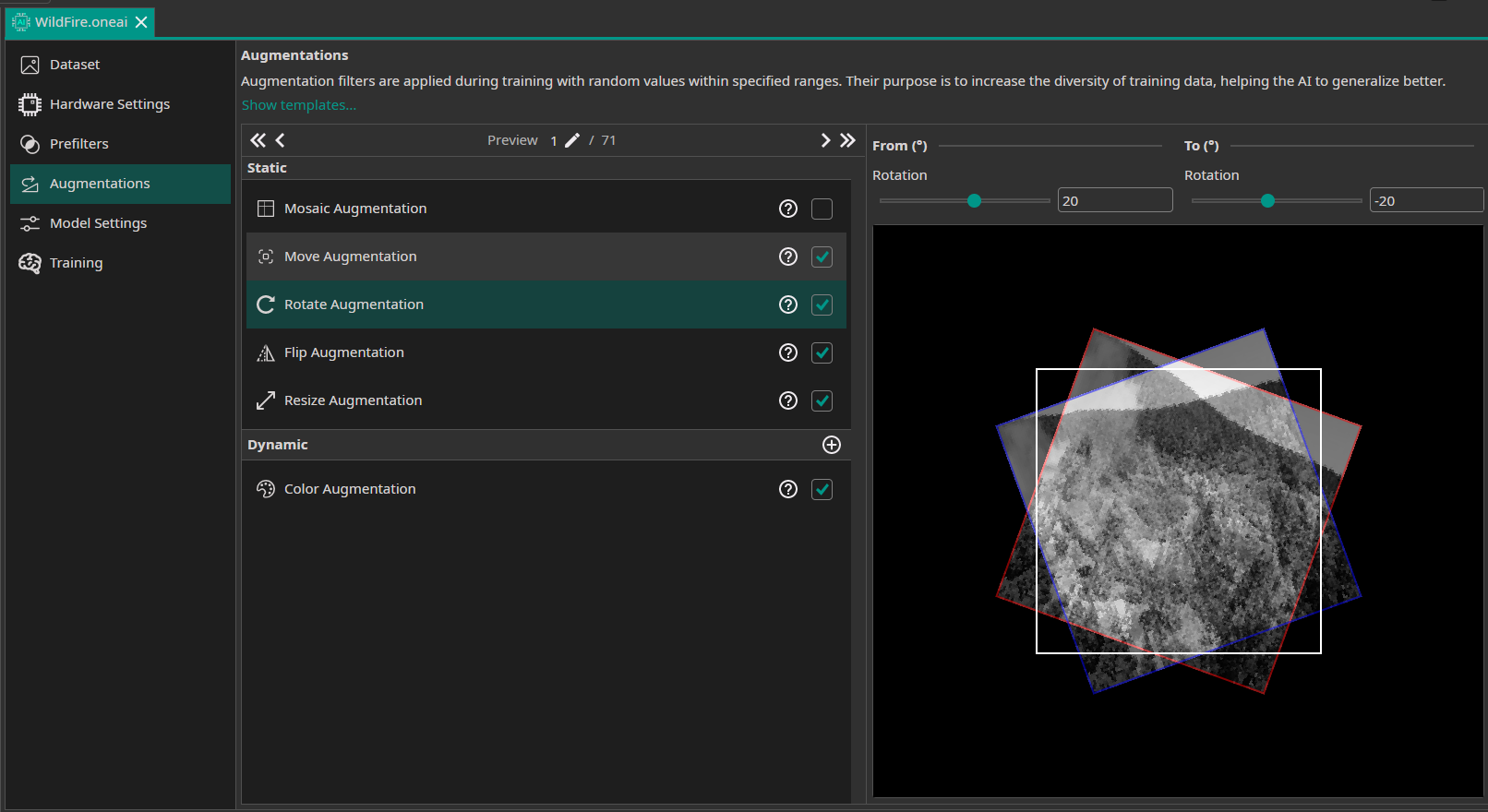
Task: Switch to Model Settings in sidebar
Action: click(x=98, y=223)
